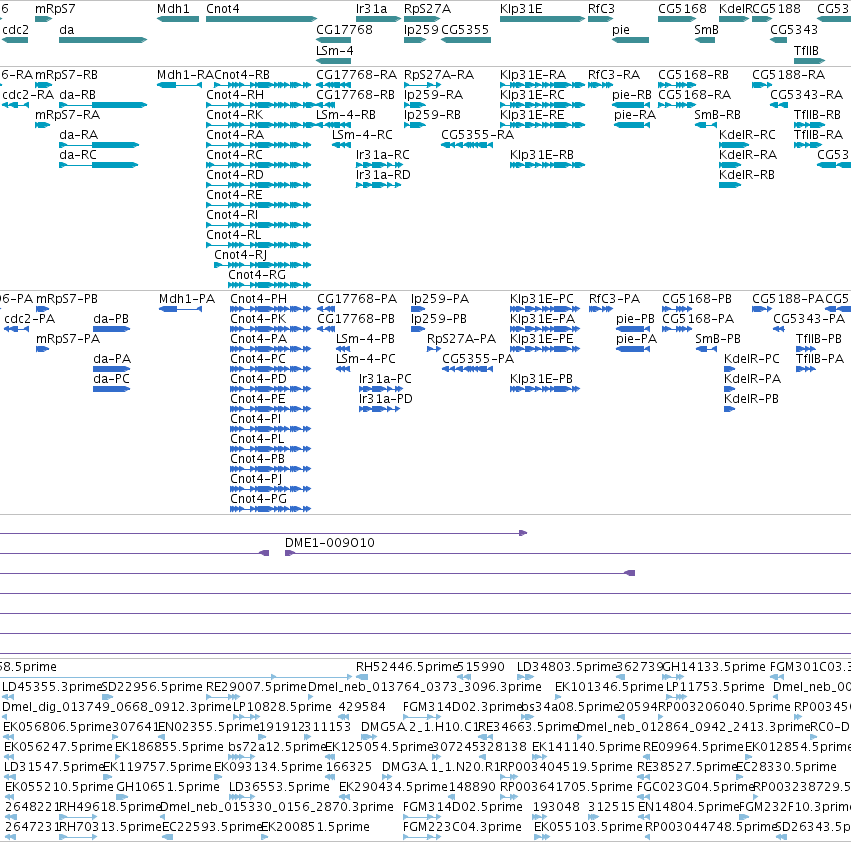Click transcript Cnot4-RG
Image resolution: width=851 pixels, height=842 pixels.
click(x=257, y=275)
